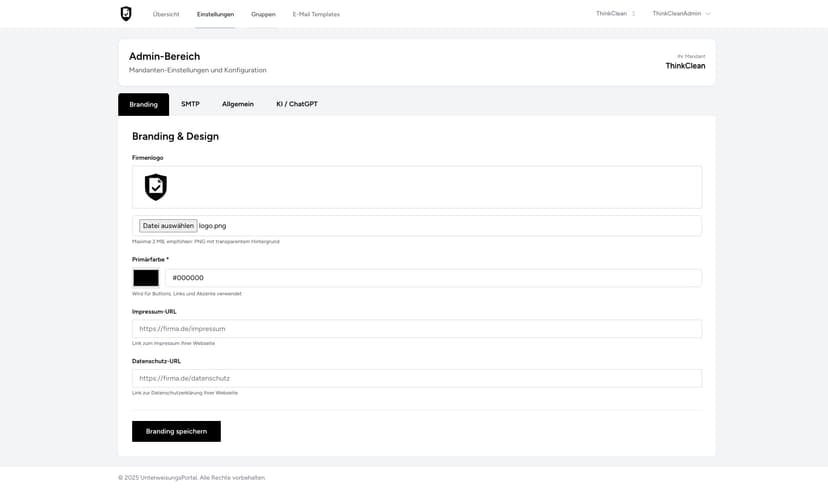The width and height of the screenshot is (828, 489).
Task: Open the Gruppen navigation item
Action: tap(263, 14)
